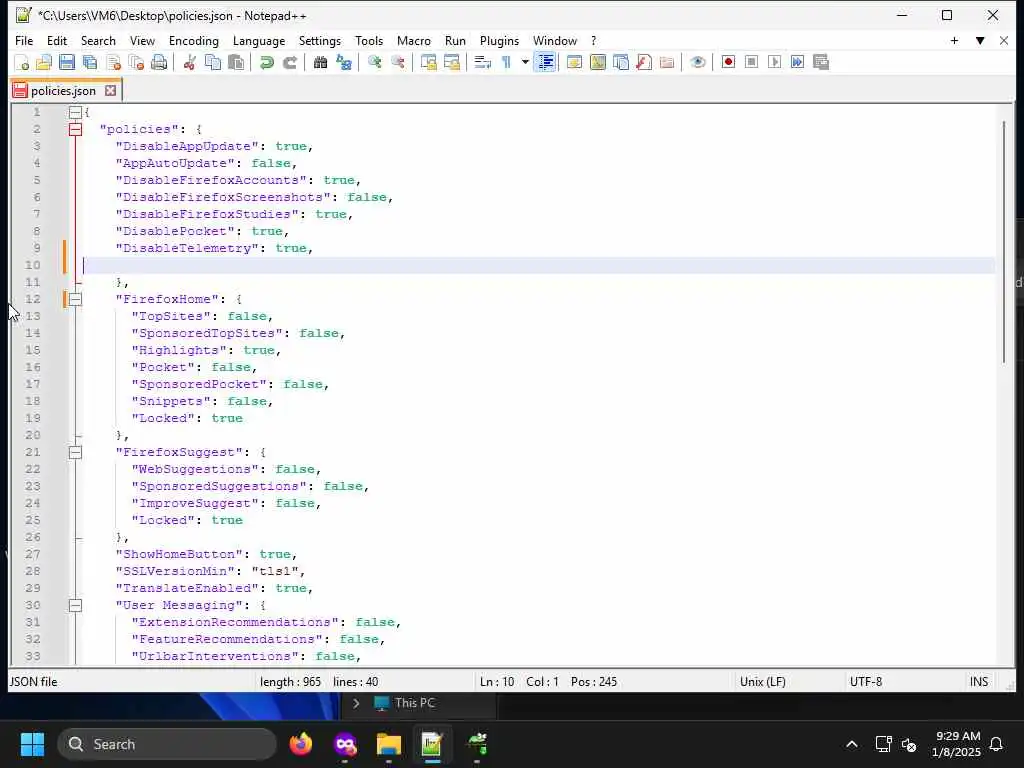Open the User Defined Language icon
1024x768 pixels.
575,62
